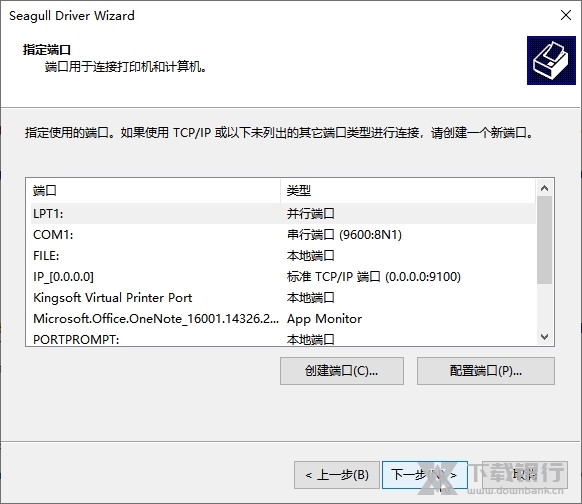
Task: Select the IP_[0.0.0.0] port row
Action: (x=284, y=276)
